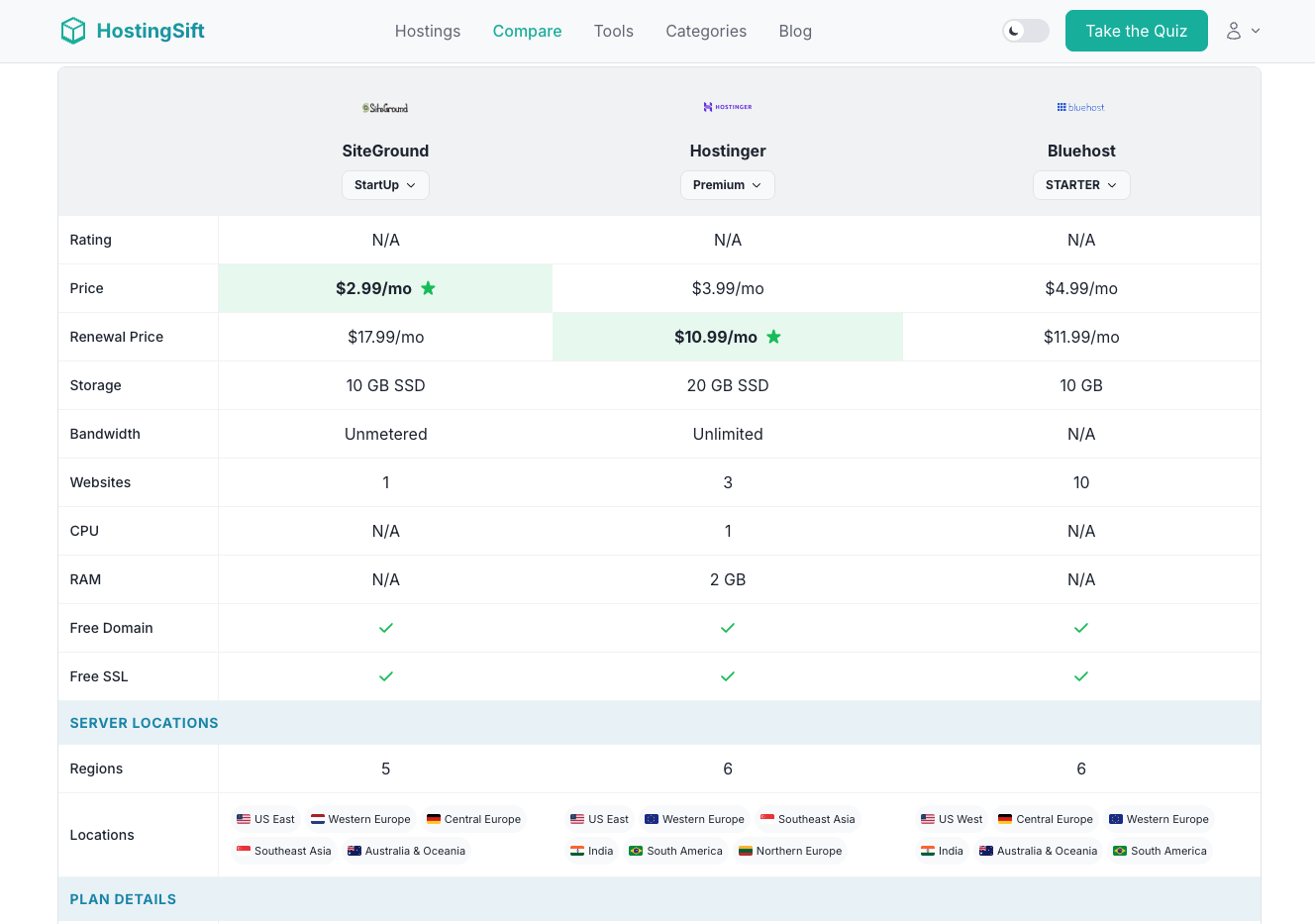Open the Tools nav item

[x=614, y=31]
